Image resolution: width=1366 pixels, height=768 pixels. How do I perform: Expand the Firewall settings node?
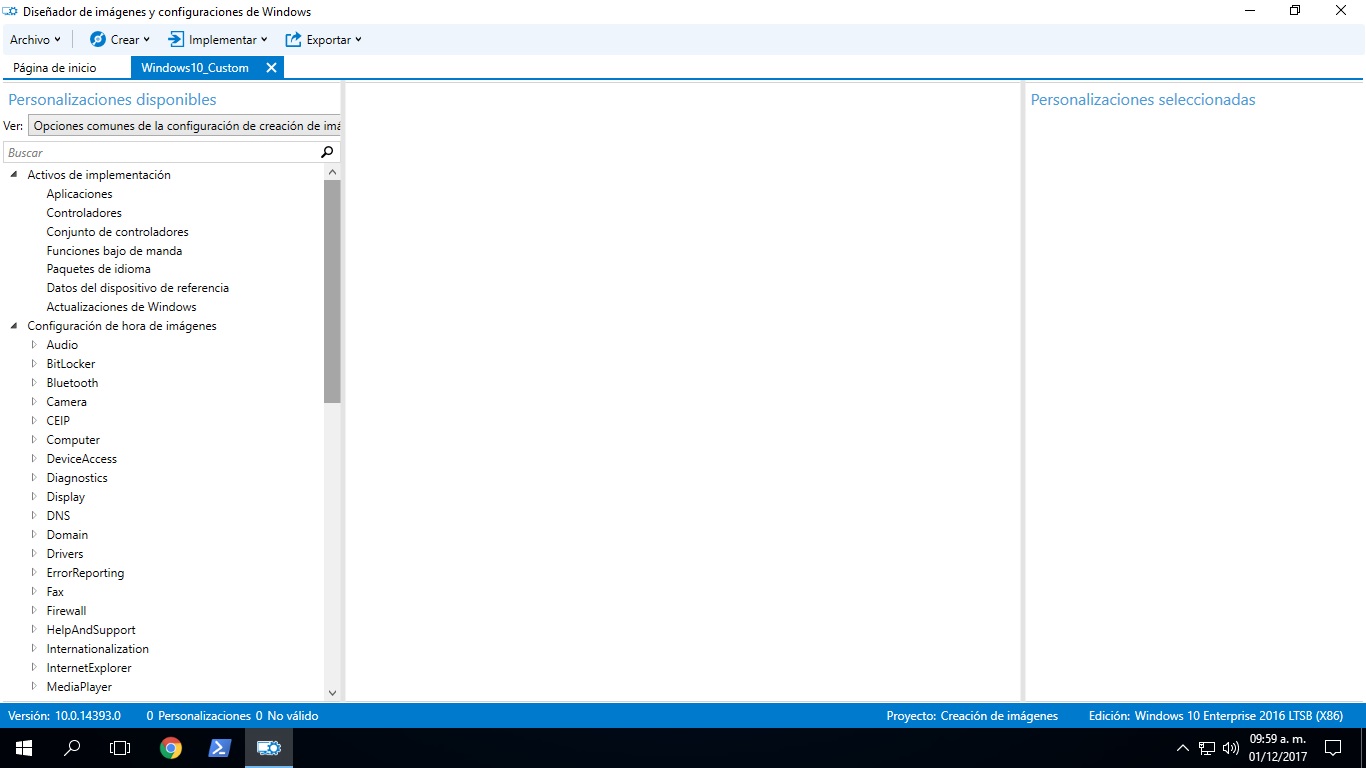coord(34,611)
